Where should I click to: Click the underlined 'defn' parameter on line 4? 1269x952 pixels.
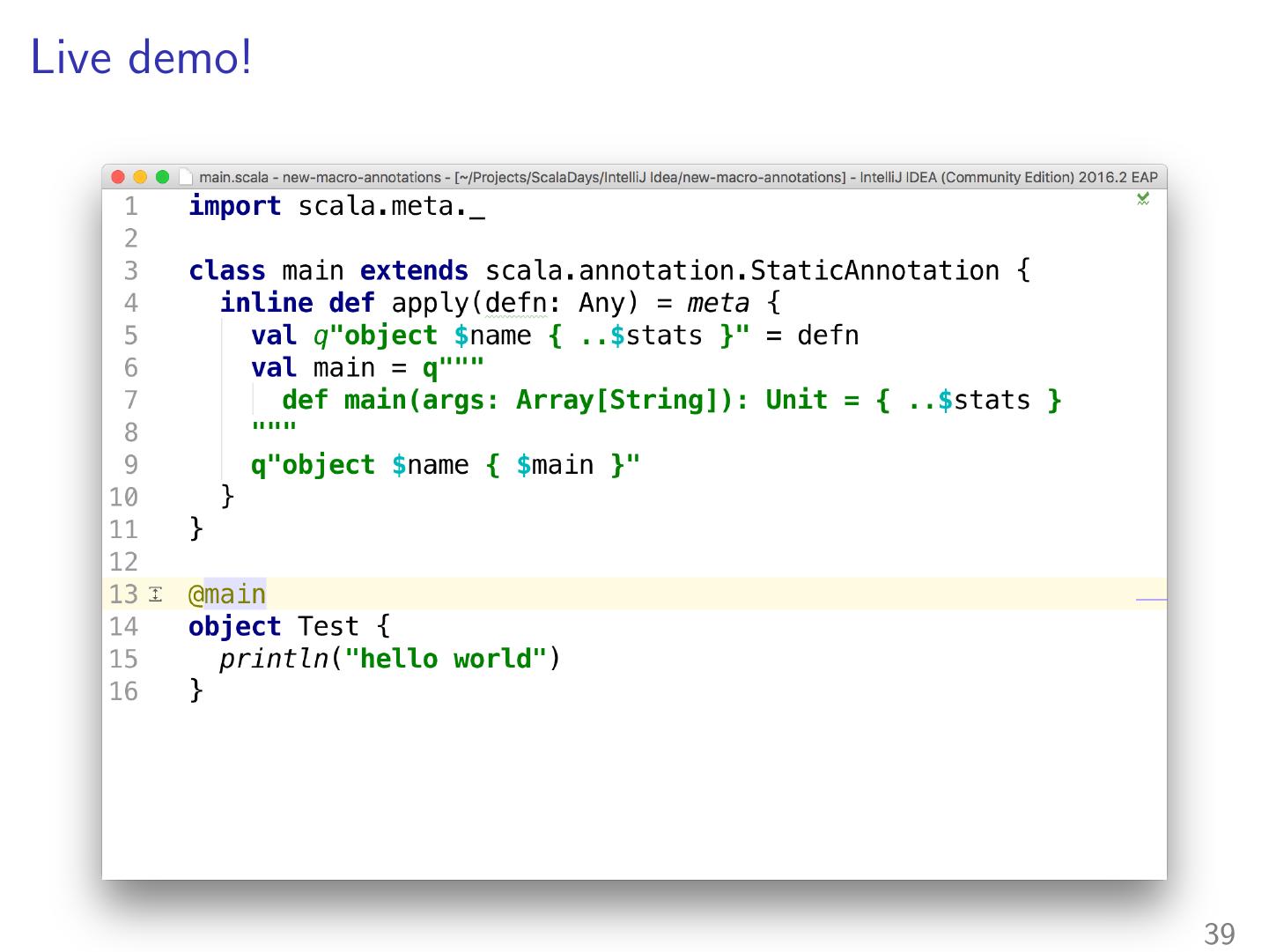coord(516,303)
